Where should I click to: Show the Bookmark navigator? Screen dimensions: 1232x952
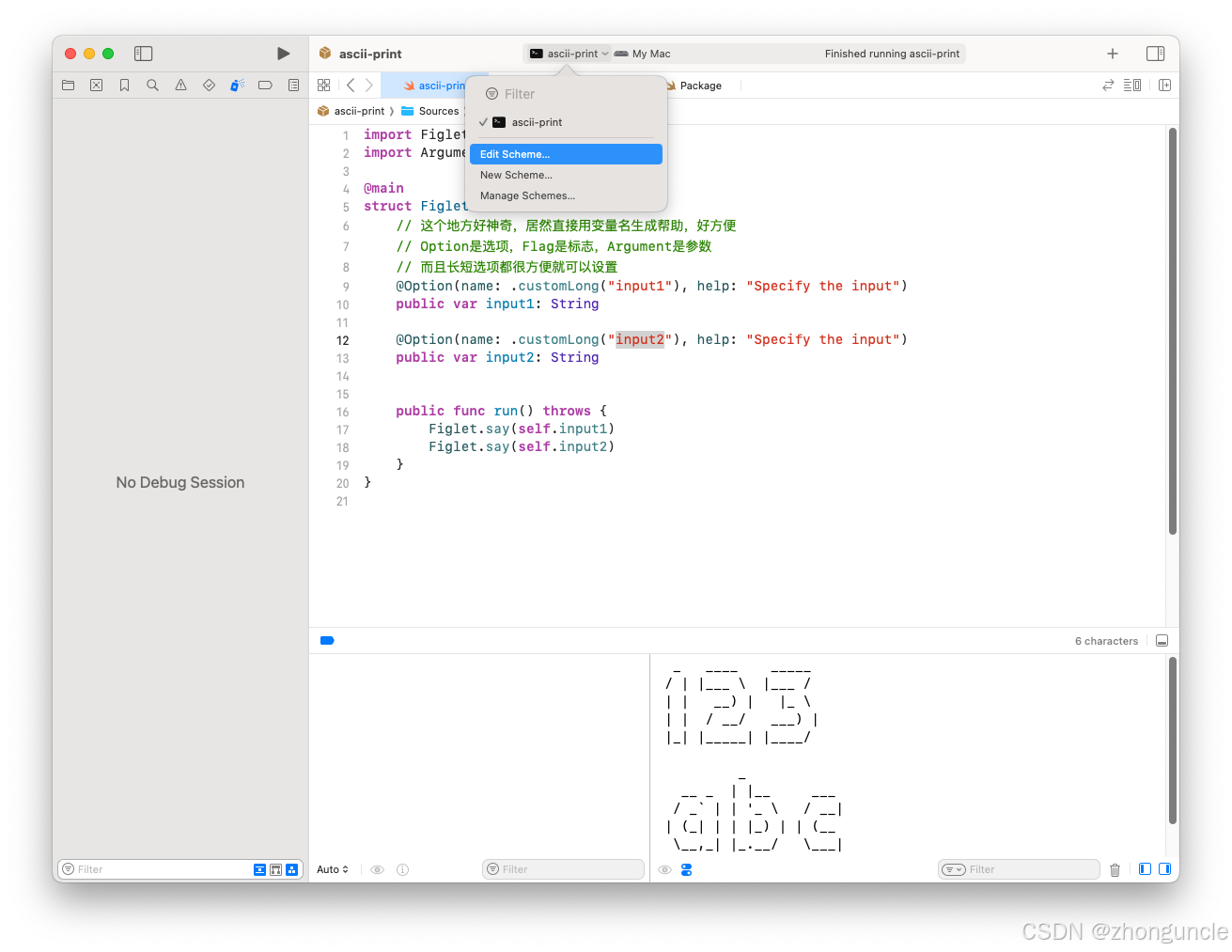click(x=124, y=85)
